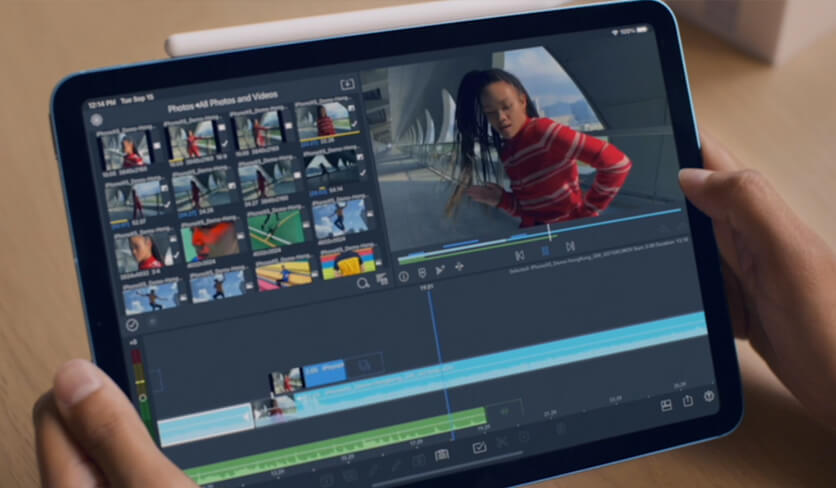
Task: Select the library clip of a face in profile
Action: (144, 251)
